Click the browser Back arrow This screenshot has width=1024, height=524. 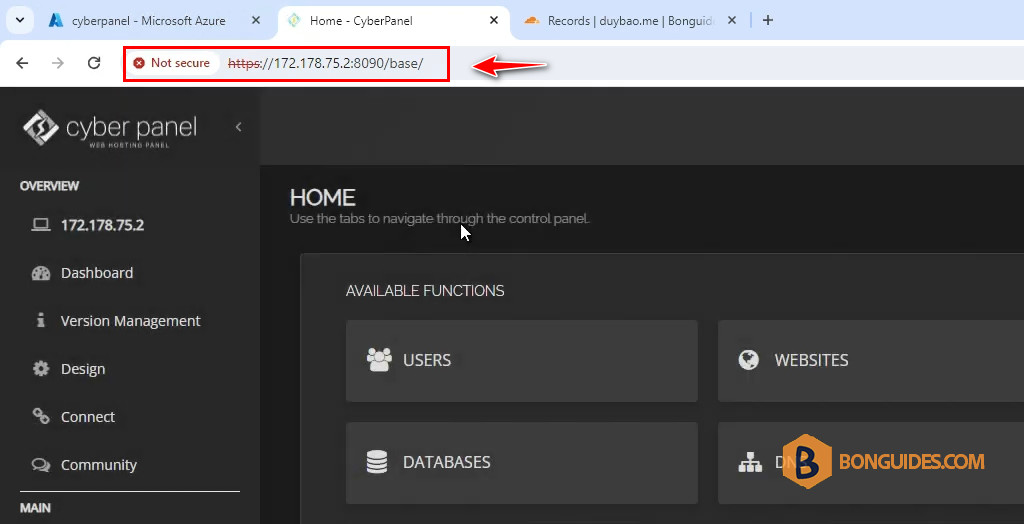coord(22,63)
